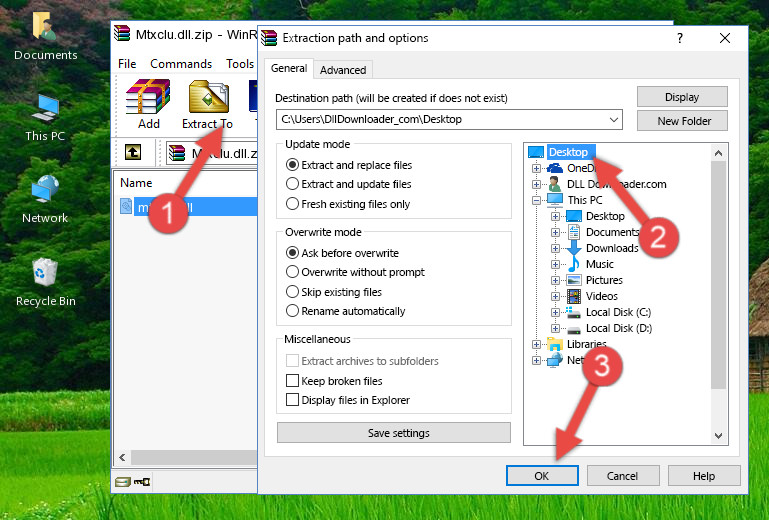This screenshot has width=769, height=520.
Task: Select Libraries in folder tree
Action: [x=587, y=344]
